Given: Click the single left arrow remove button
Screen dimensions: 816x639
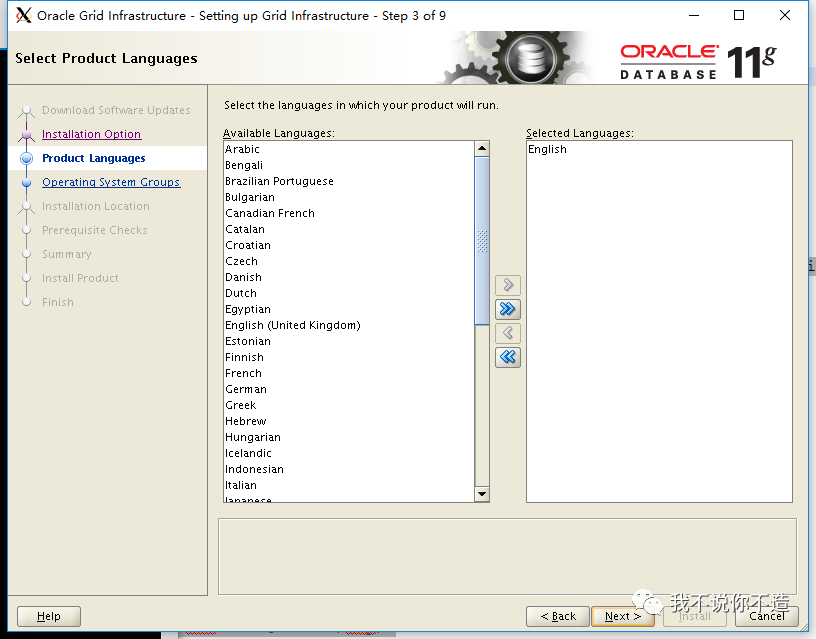Looking at the screenshot, I should (507, 333).
